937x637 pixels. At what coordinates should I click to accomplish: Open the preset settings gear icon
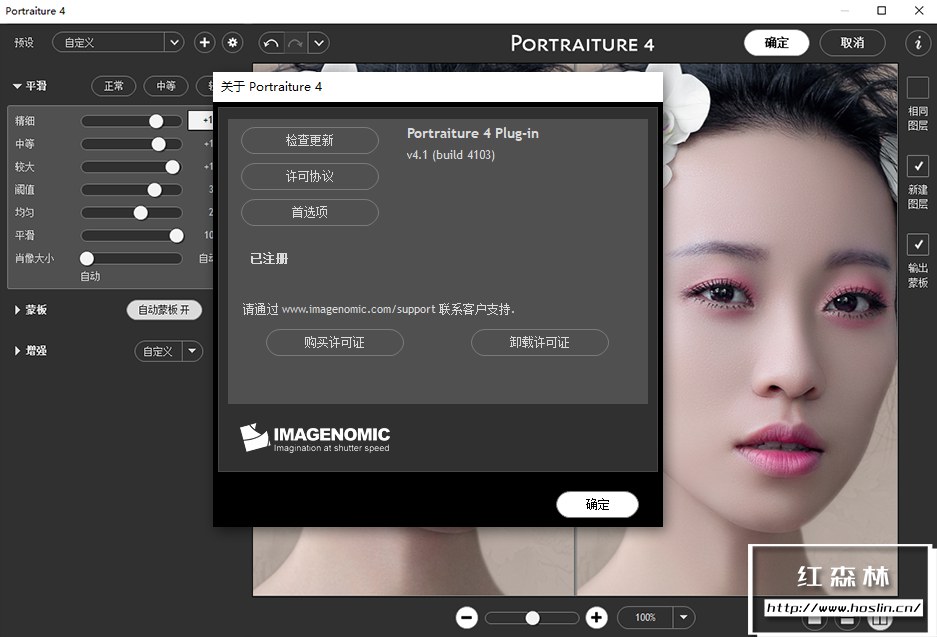[232, 42]
